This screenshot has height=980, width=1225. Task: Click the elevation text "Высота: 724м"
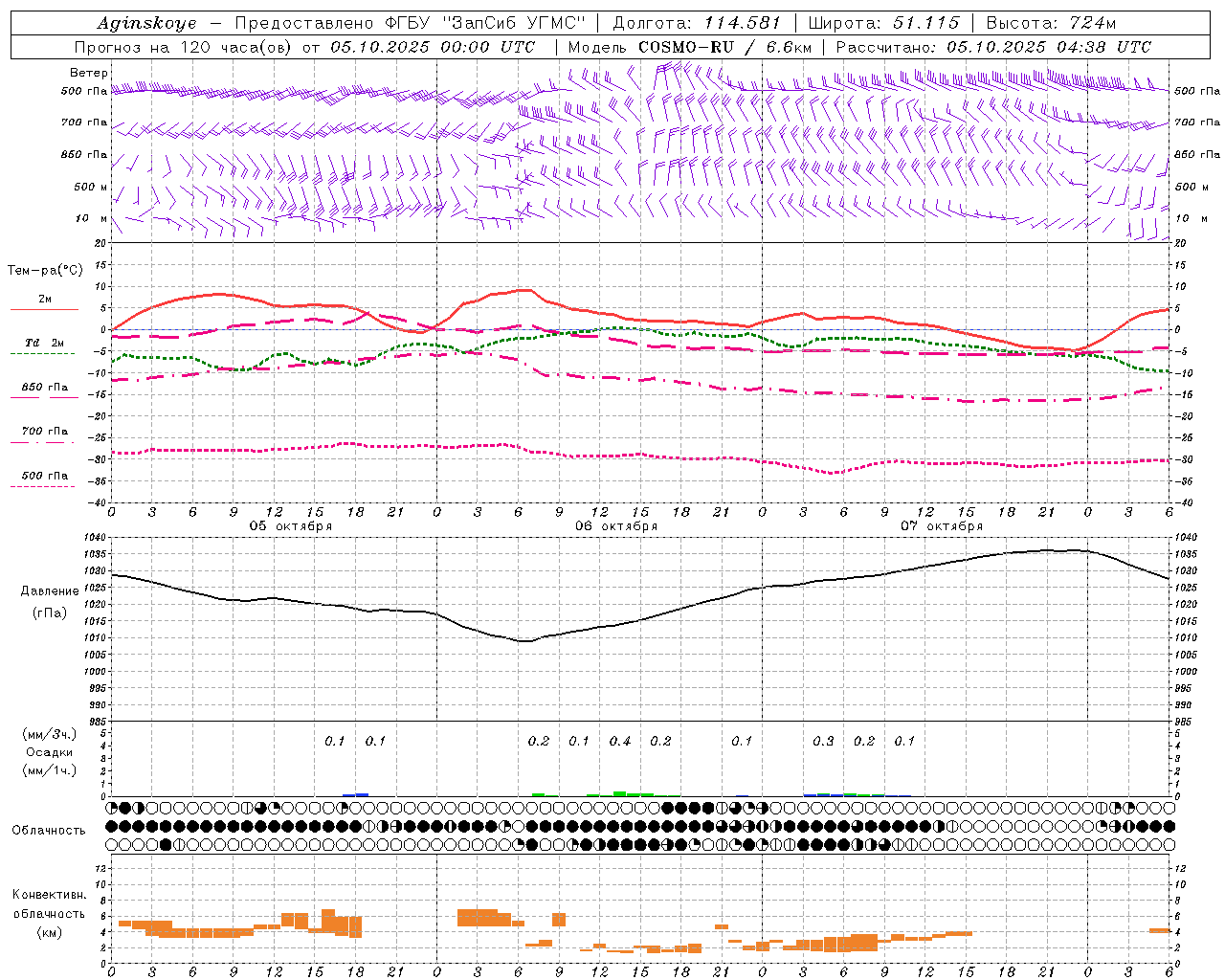coord(1051,23)
